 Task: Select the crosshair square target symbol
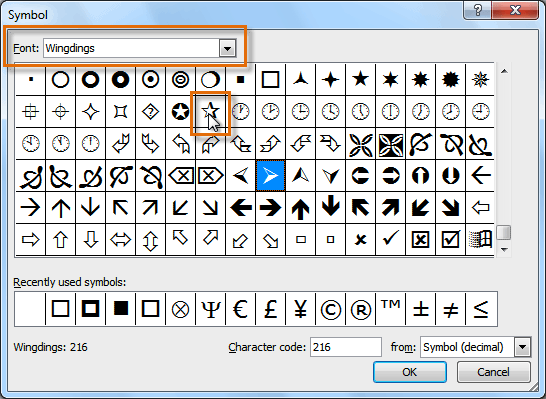pyautogui.click(x=31, y=112)
